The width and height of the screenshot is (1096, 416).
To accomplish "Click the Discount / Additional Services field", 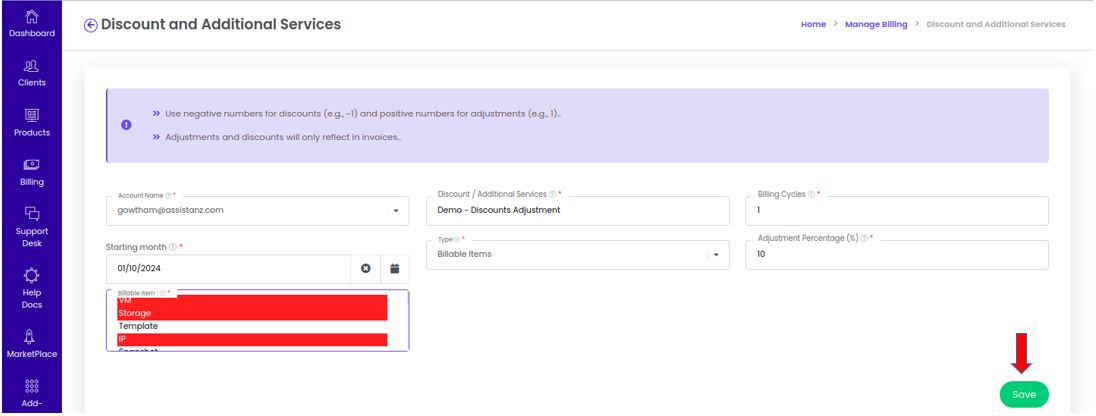I will coord(577,210).
